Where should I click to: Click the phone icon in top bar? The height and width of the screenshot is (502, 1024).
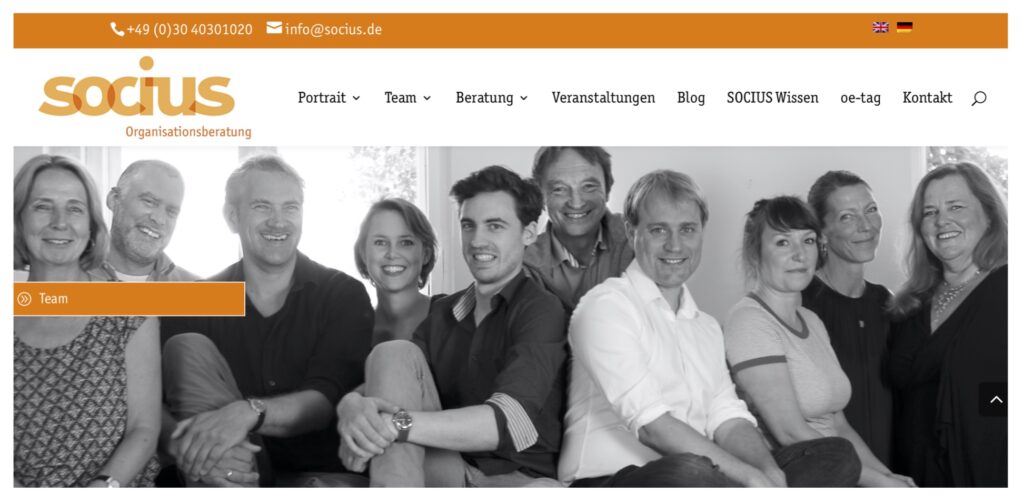coord(117,29)
